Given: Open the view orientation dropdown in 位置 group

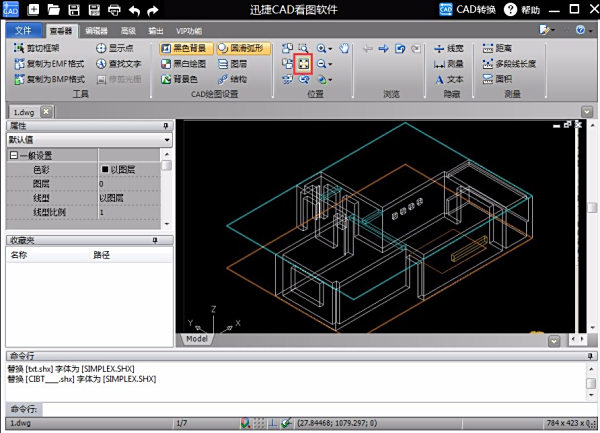Looking at the screenshot, I should click(x=330, y=80).
